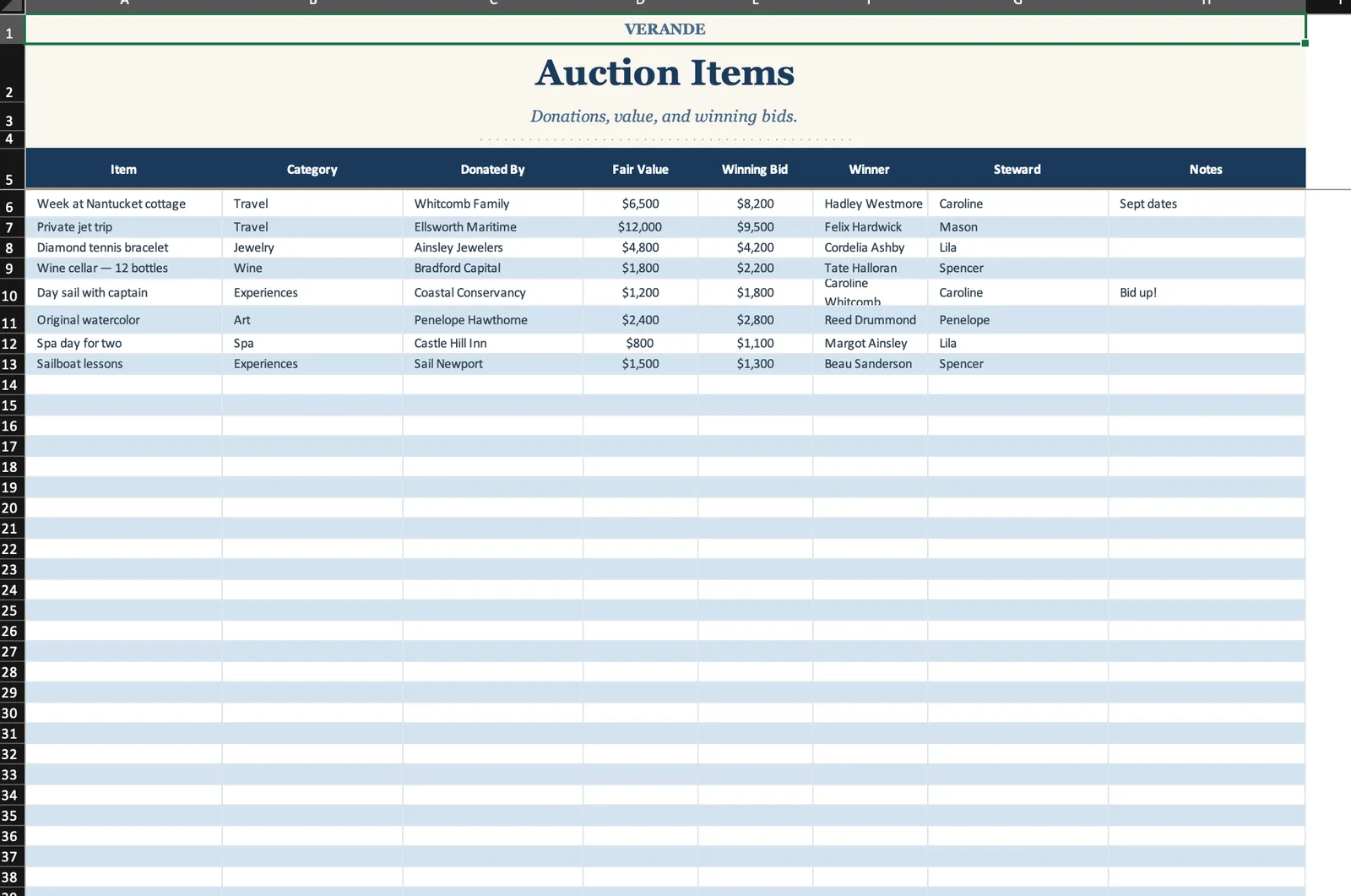Select cell 'Diamond tennis bracelet'
Screen dimensions: 1351x896
pos(124,247)
